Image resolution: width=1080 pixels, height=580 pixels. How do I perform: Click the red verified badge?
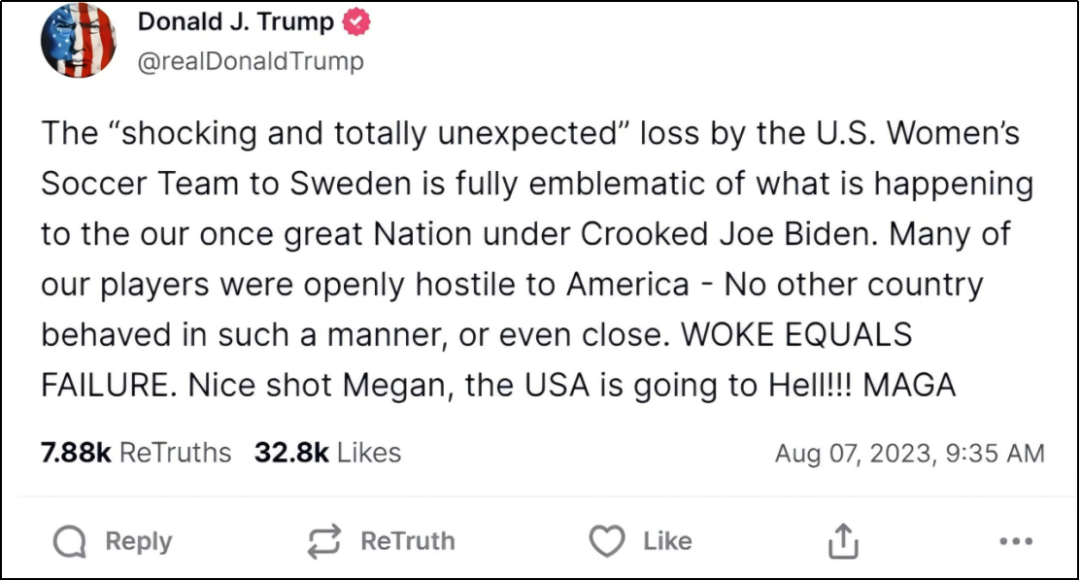(357, 23)
